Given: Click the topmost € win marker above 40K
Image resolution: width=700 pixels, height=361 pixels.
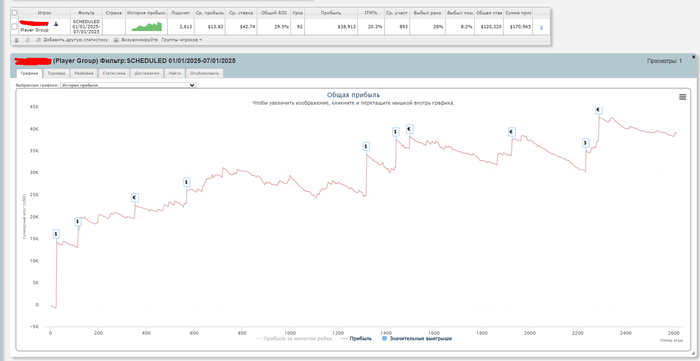Looking at the screenshot, I should click(598, 109).
